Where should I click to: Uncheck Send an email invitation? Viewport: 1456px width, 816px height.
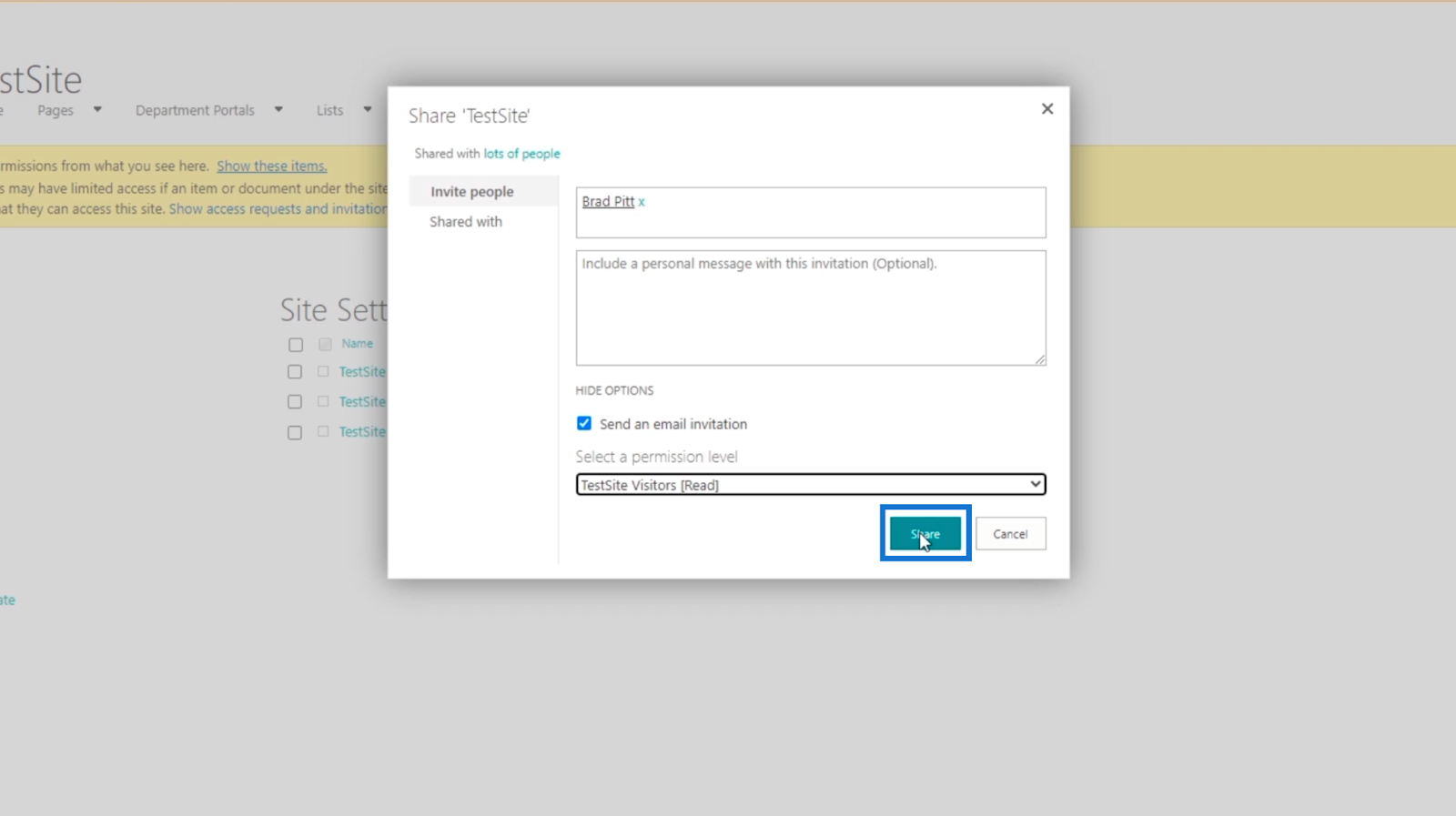[584, 424]
